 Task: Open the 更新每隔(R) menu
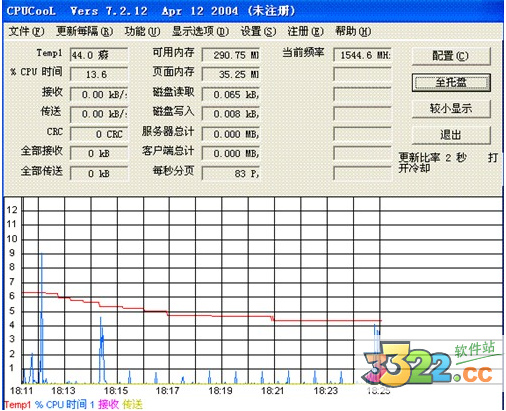point(84,31)
